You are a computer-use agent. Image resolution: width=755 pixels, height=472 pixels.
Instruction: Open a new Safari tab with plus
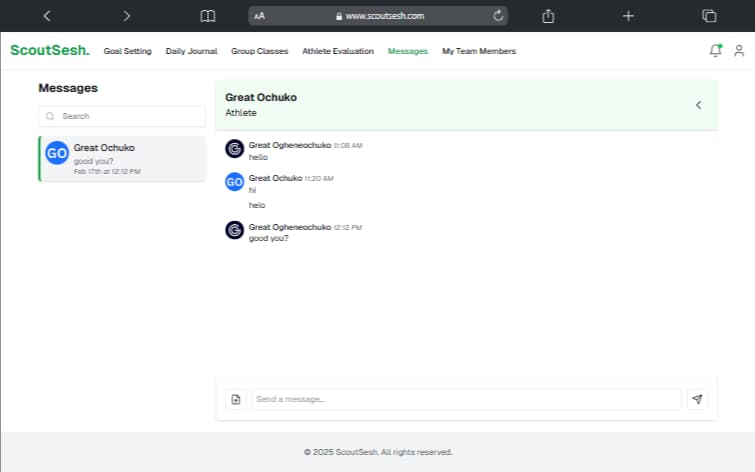tap(628, 16)
